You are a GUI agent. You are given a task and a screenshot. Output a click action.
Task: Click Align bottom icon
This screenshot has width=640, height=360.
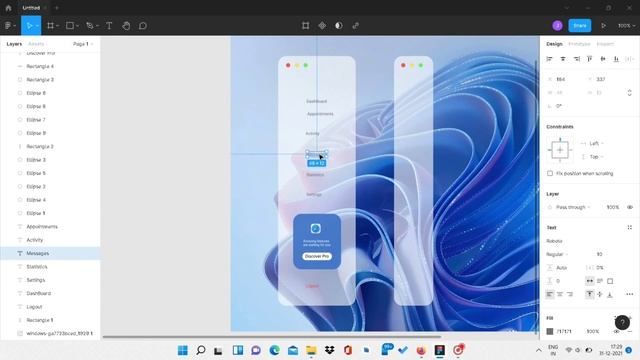(x=616, y=59)
